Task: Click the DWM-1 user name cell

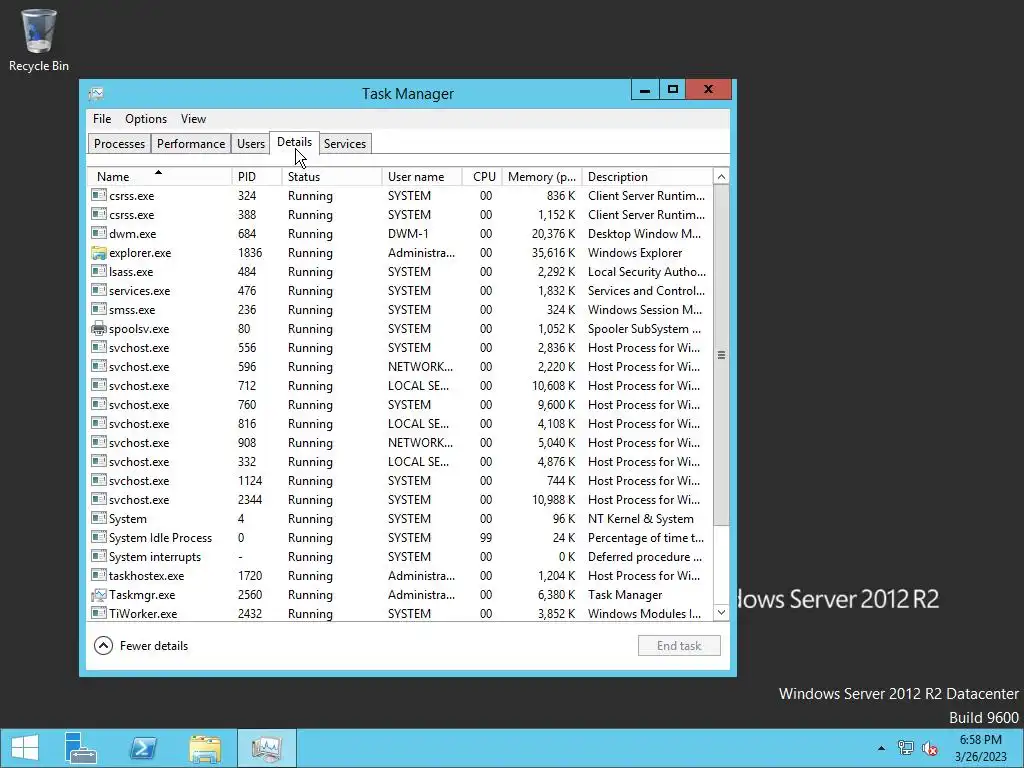Action: point(408,234)
